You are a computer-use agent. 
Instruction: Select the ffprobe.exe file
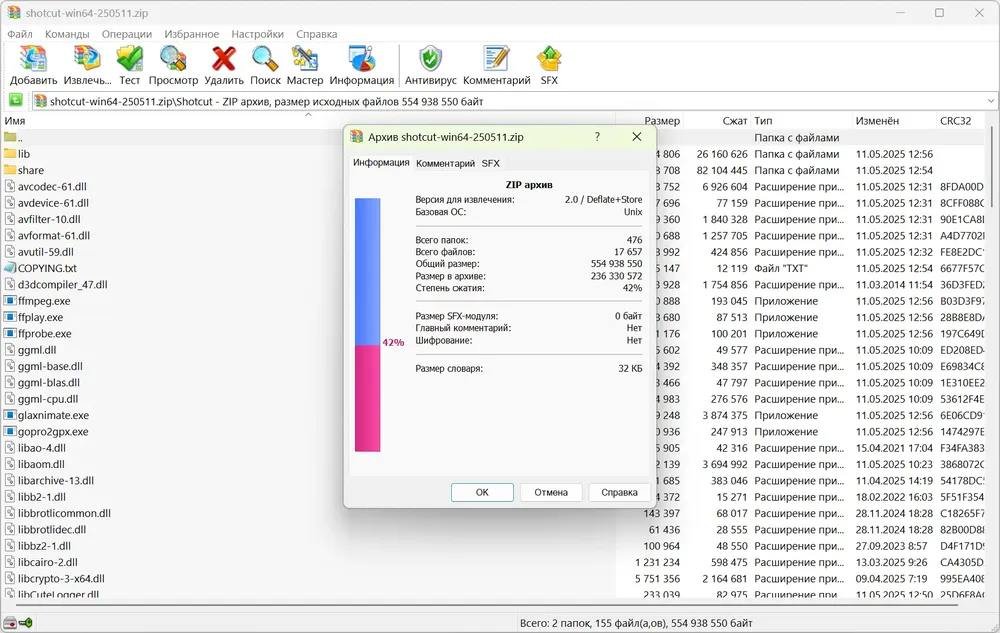click(x=45, y=333)
